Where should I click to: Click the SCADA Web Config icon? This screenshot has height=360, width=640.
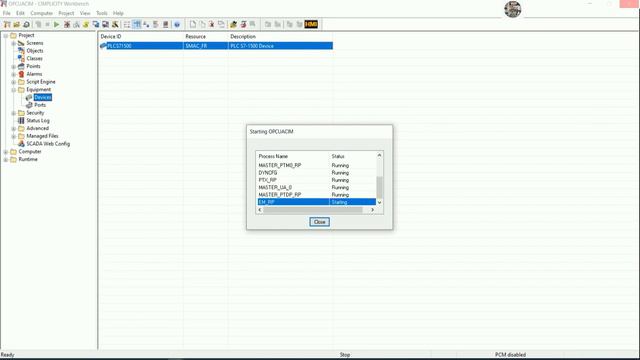tap(21, 144)
